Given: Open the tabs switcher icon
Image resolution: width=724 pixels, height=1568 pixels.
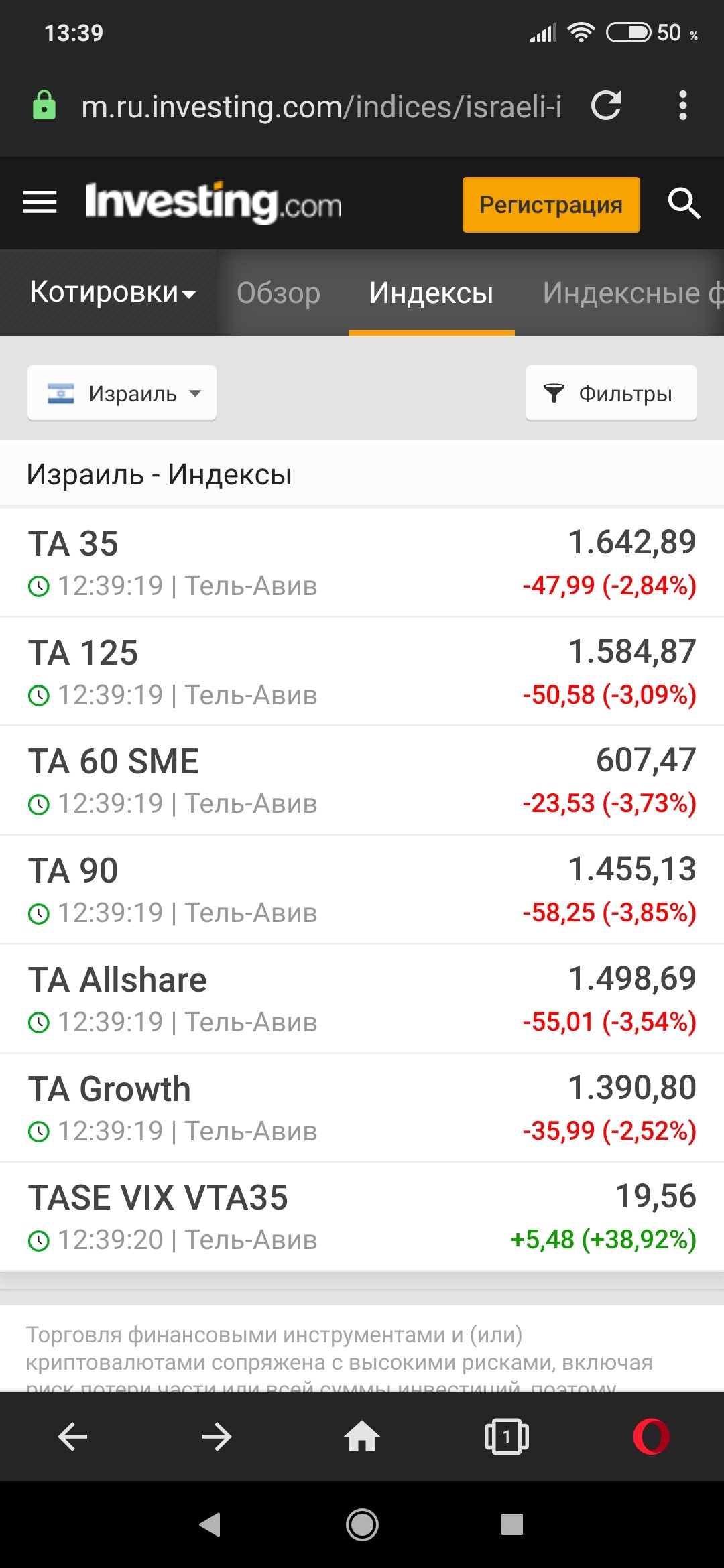Looking at the screenshot, I should click(506, 1437).
